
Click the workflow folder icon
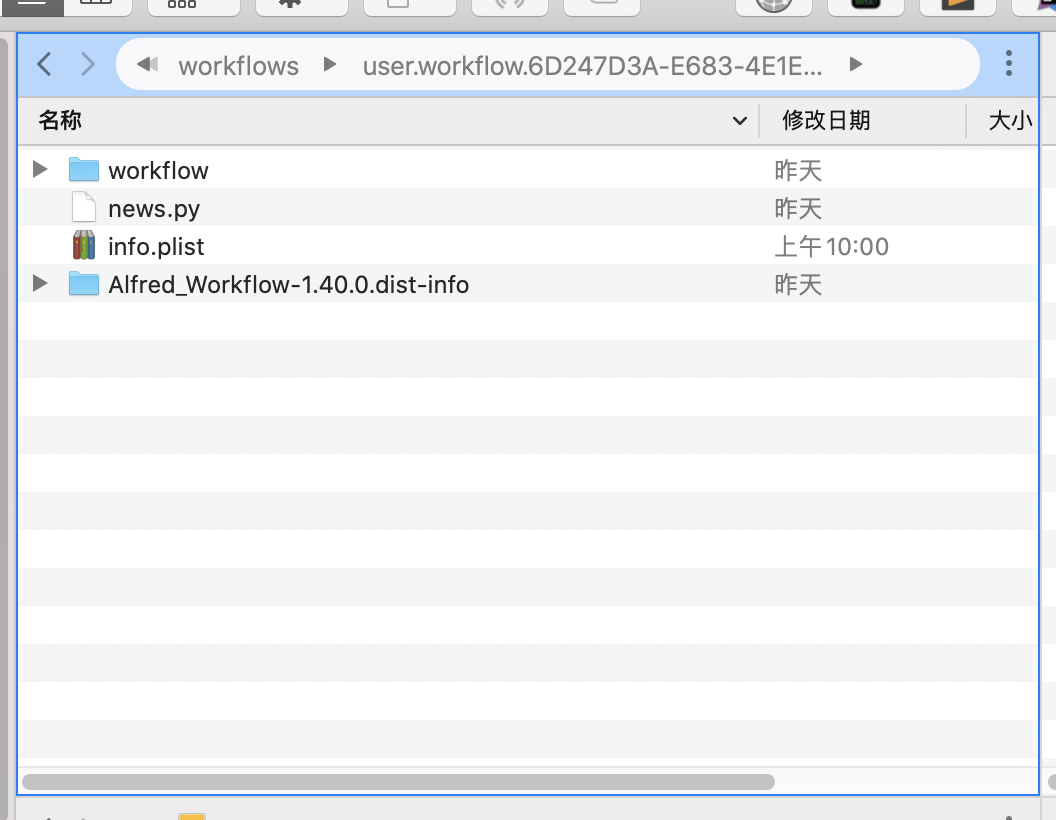(x=84, y=170)
